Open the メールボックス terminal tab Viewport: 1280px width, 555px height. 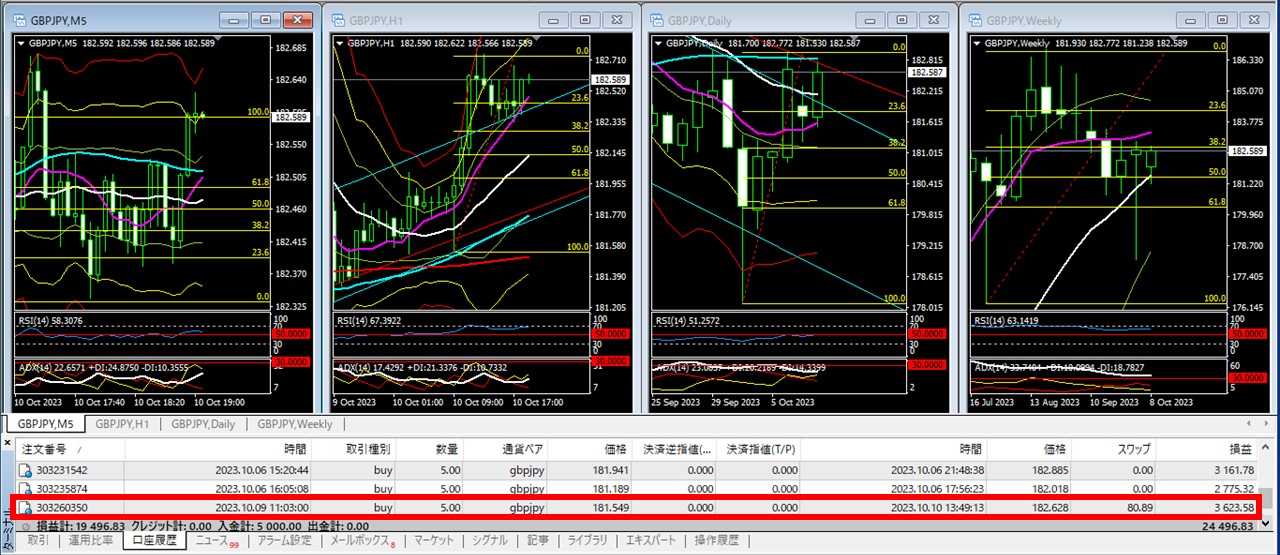[361, 541]
